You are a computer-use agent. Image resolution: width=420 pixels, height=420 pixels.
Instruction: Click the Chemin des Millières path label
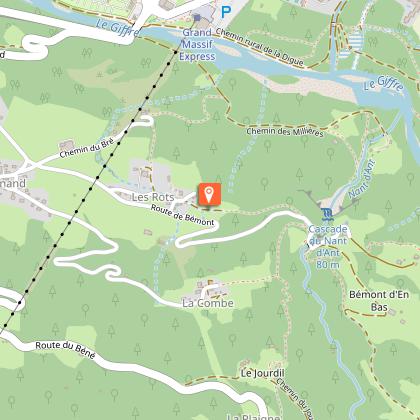point(285,132)
